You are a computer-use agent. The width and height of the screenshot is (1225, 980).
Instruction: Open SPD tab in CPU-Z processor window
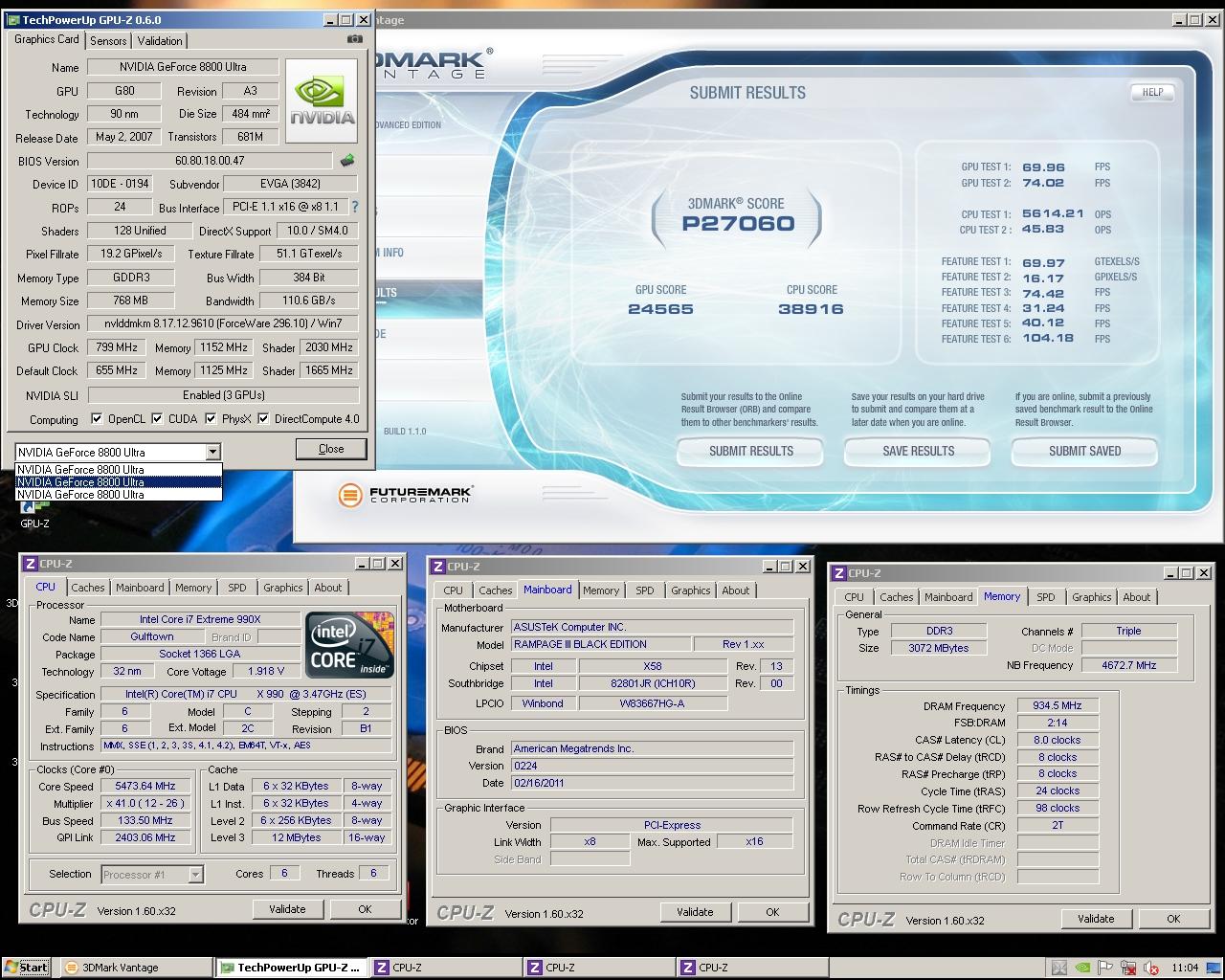click(237, 588)
